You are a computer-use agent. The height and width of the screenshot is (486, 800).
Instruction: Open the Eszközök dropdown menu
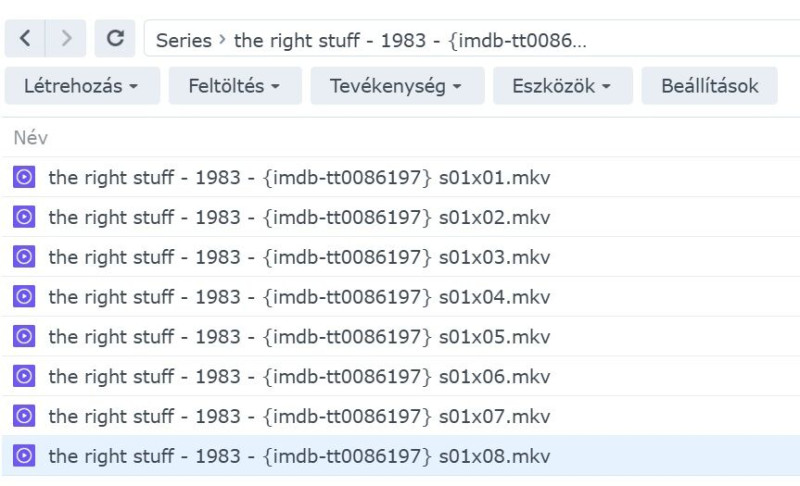tap(563, 86)
